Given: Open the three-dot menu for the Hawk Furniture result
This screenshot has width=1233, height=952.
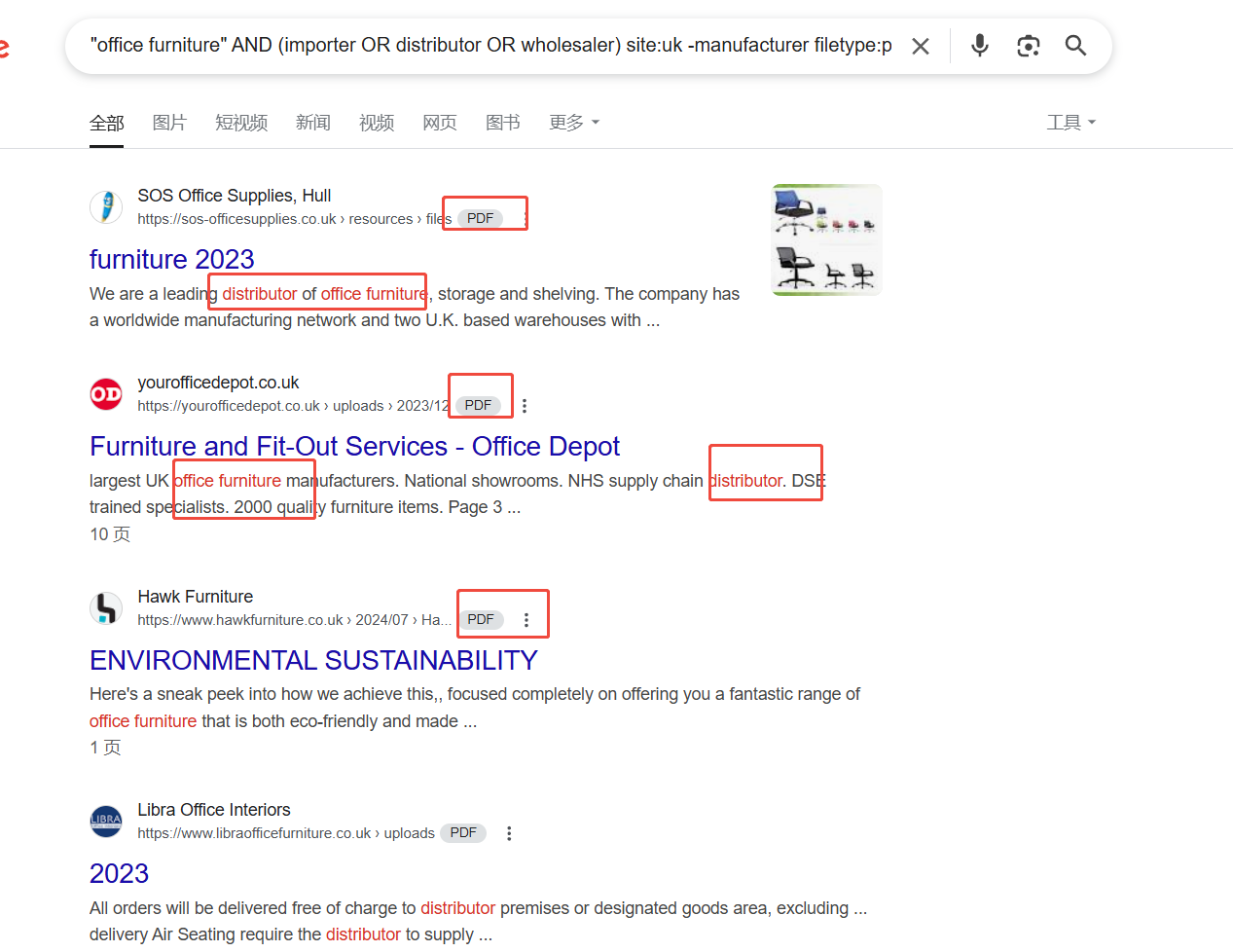Looking at the screenshot, I should tap(526, 620).
